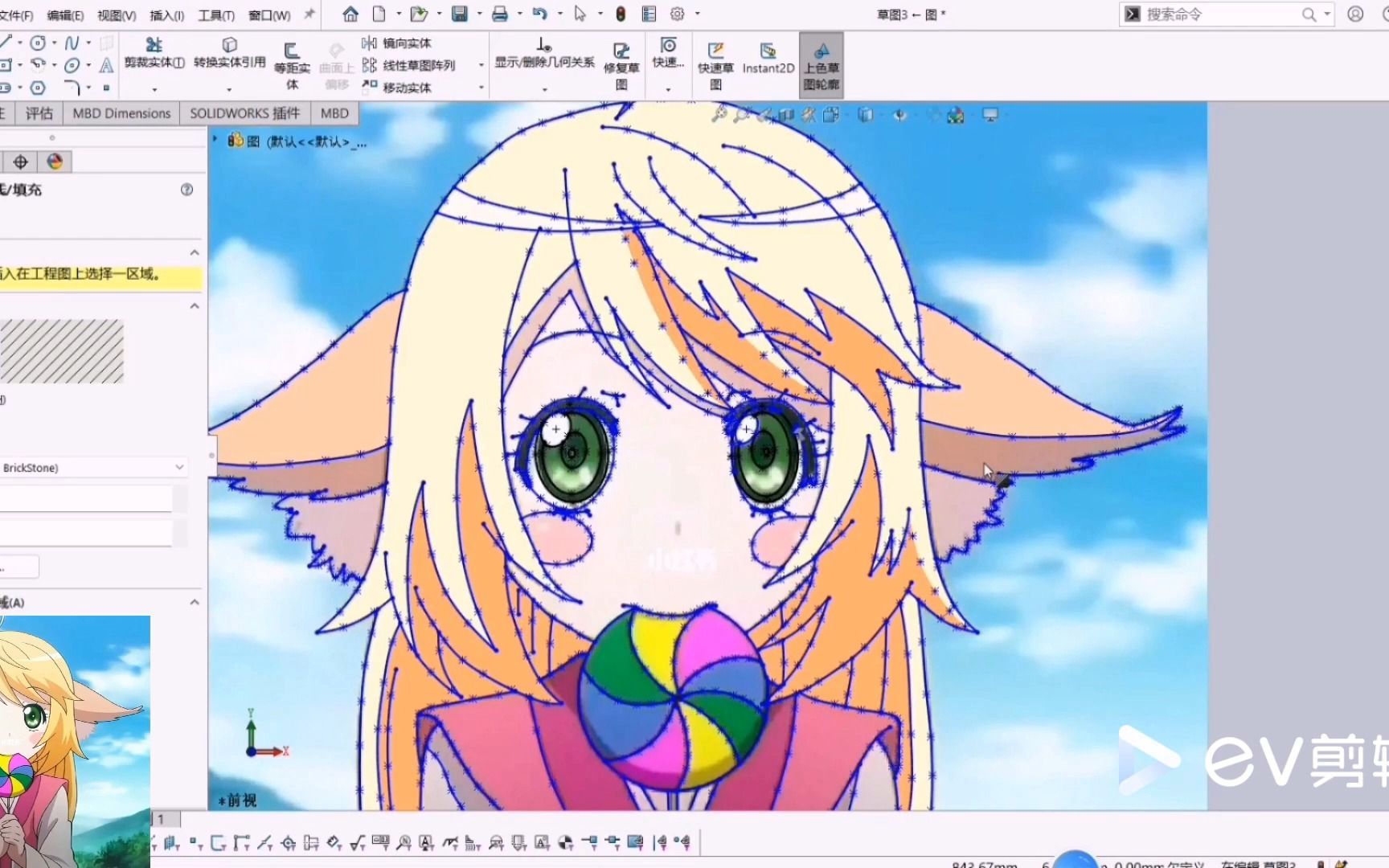Click Zoom to Fit magnifier icon

click(x=719, y=115)
